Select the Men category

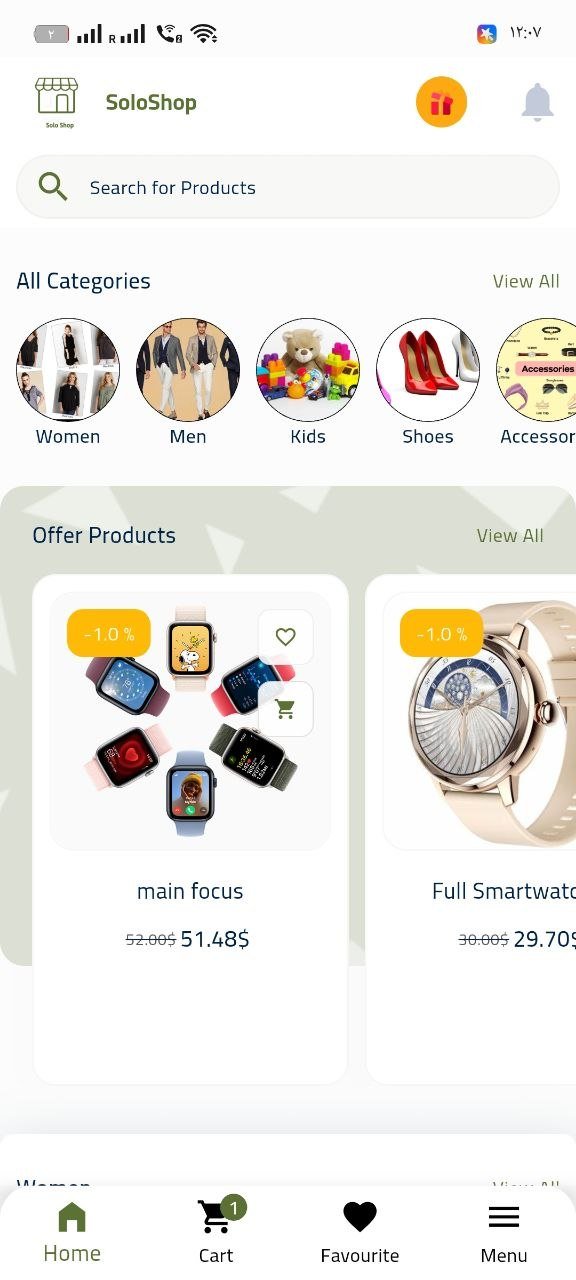tap(188, 382)
